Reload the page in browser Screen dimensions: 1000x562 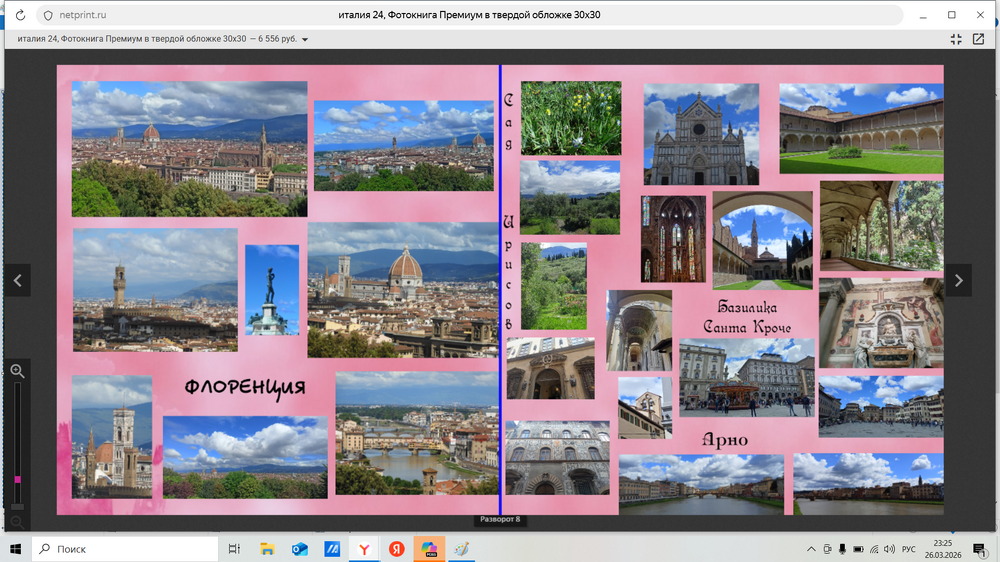coord(20,15)
